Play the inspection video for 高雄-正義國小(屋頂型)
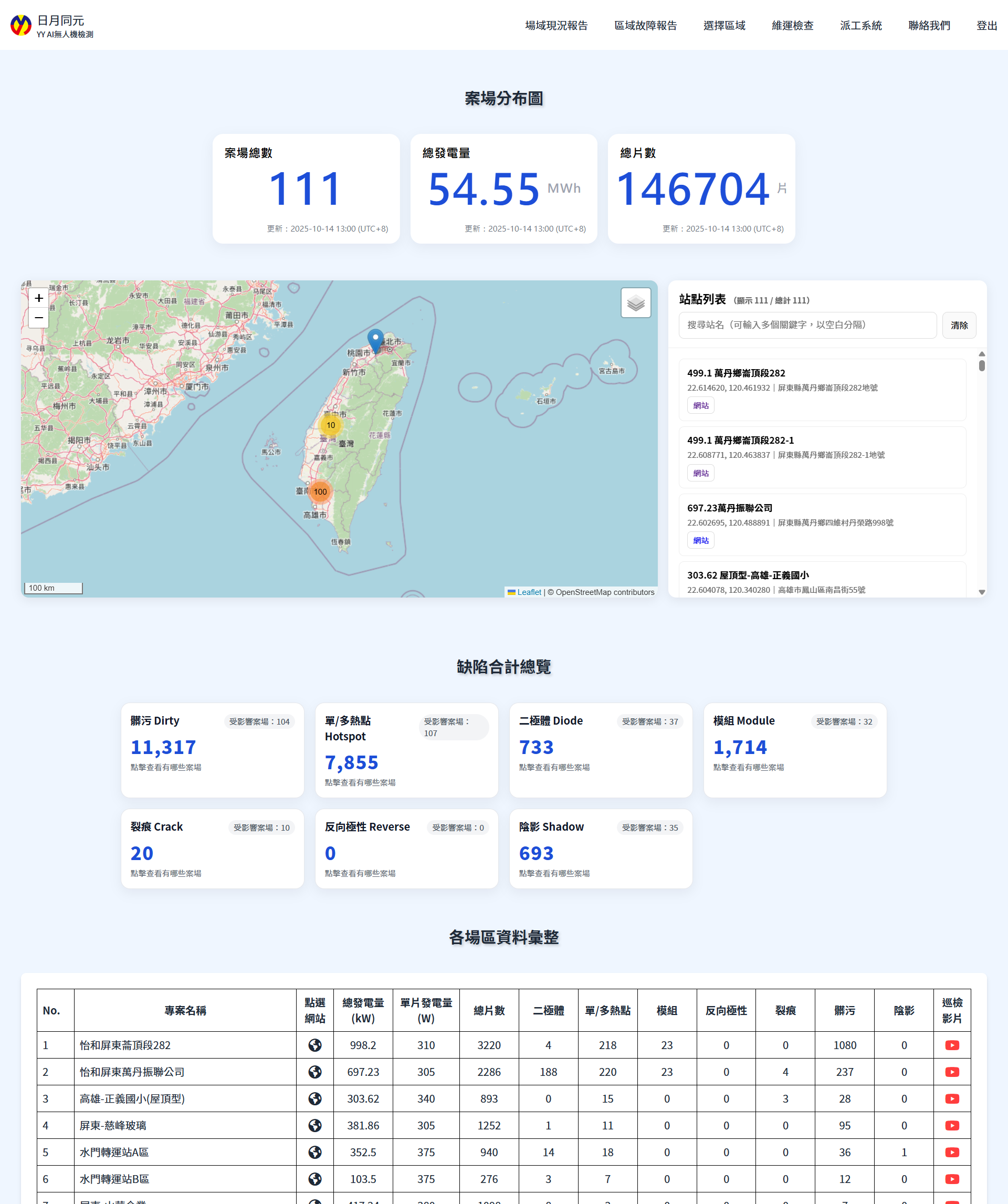This screenshot has height=1204, width=1008. (952, 1099)
